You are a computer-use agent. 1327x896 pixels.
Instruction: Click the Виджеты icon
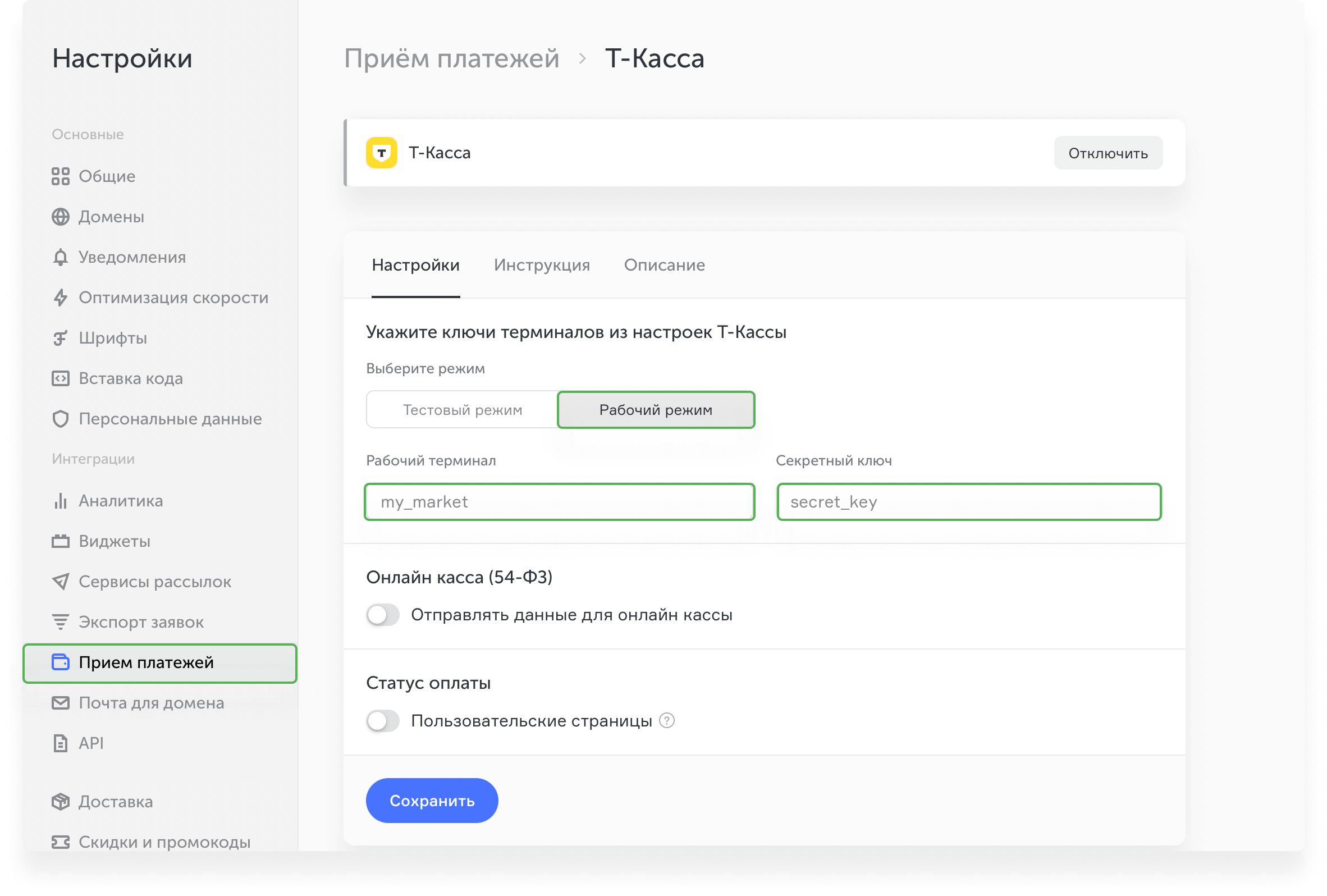pos(61,541)
